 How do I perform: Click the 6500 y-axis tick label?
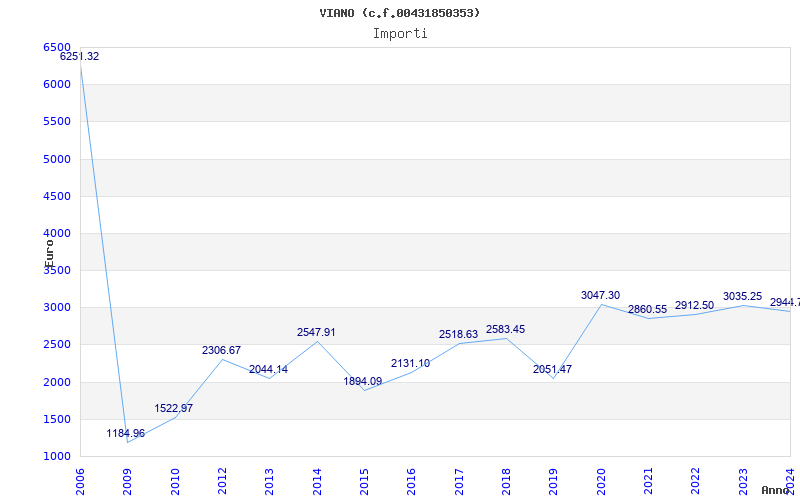coord(57,47)
